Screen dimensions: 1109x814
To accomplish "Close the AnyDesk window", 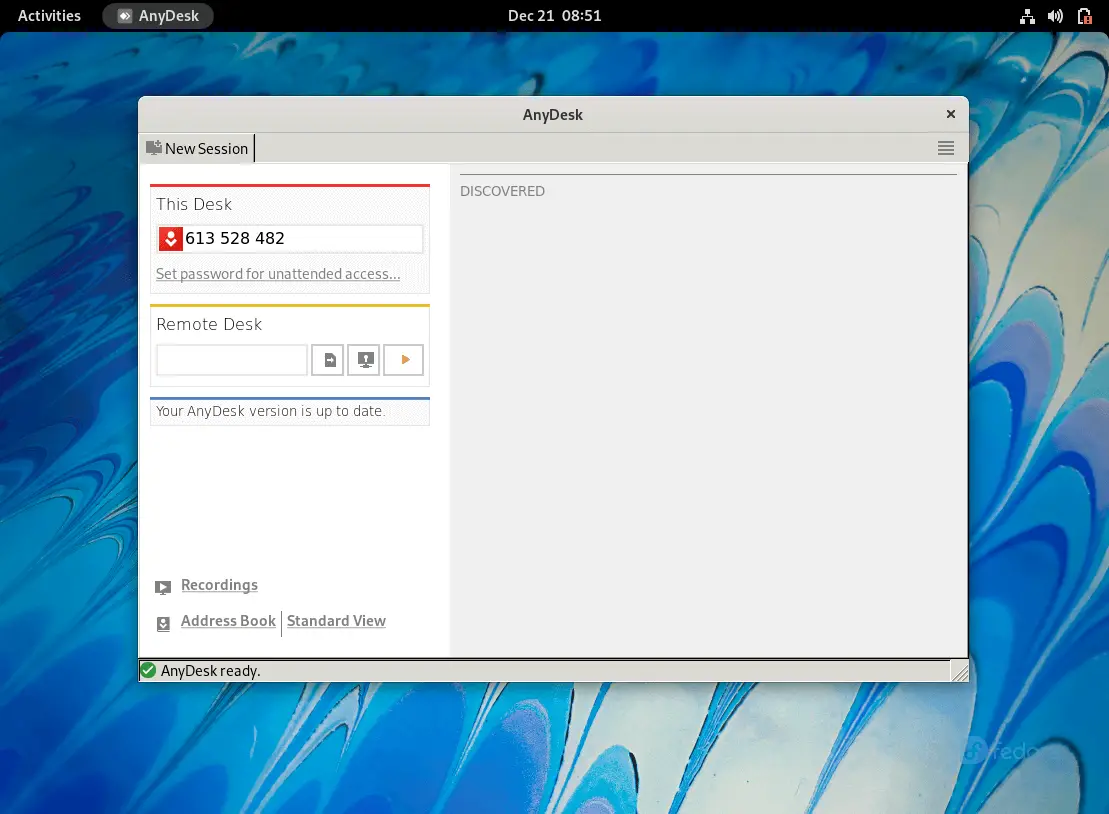I will pyautogui.click(x=951, y=114).
